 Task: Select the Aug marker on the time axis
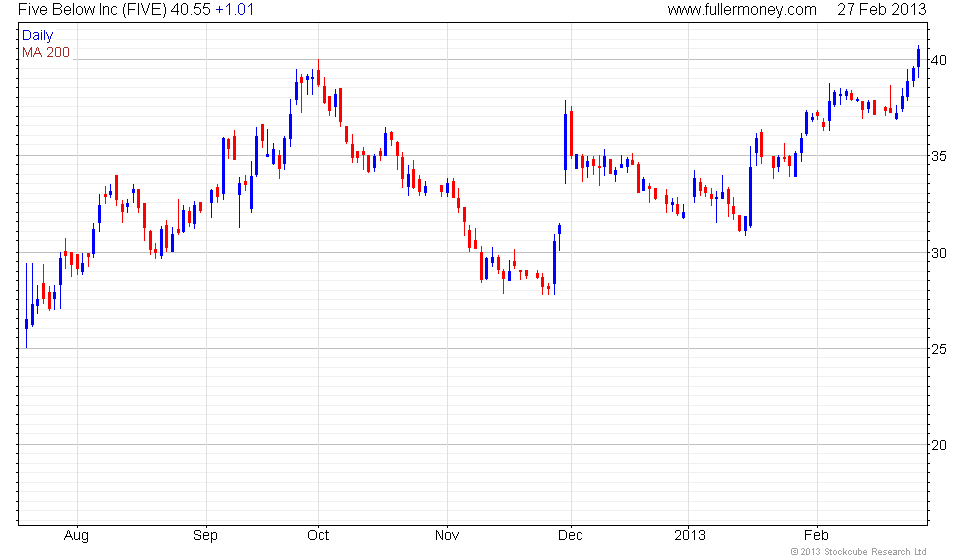77,535
